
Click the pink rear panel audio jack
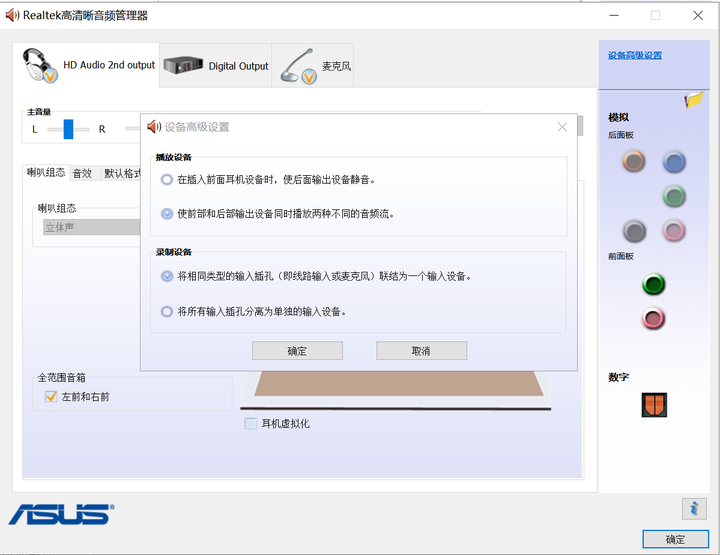pyautogui.click(x=674, y=230)
